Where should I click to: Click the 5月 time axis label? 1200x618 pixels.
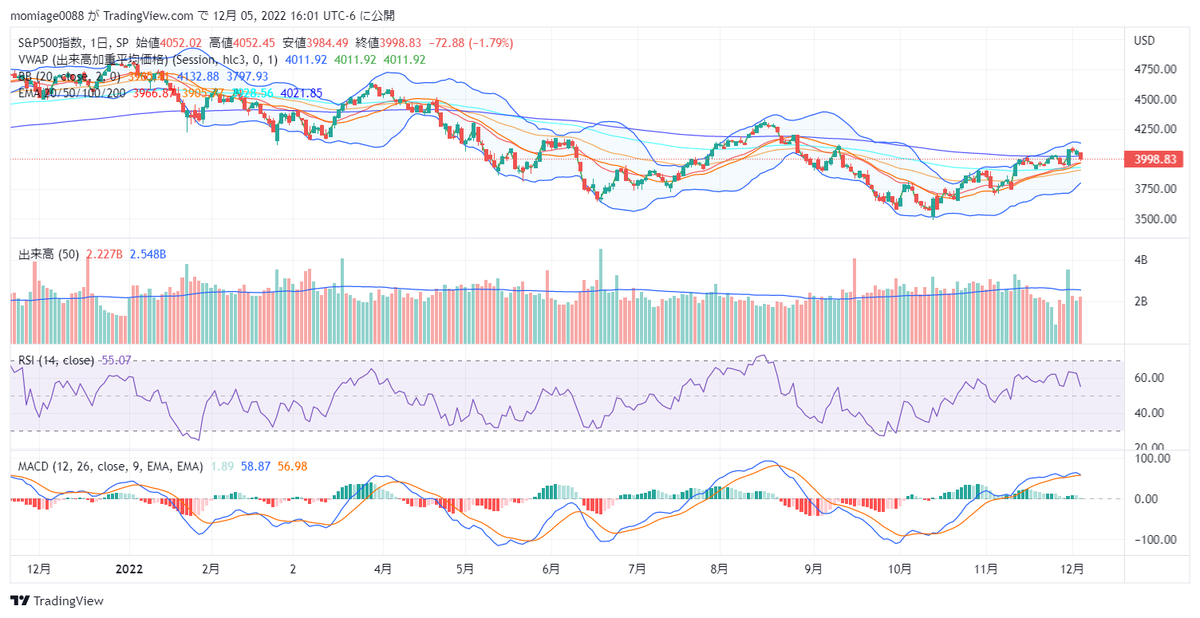pyautogui.click(x=464, y=569)
